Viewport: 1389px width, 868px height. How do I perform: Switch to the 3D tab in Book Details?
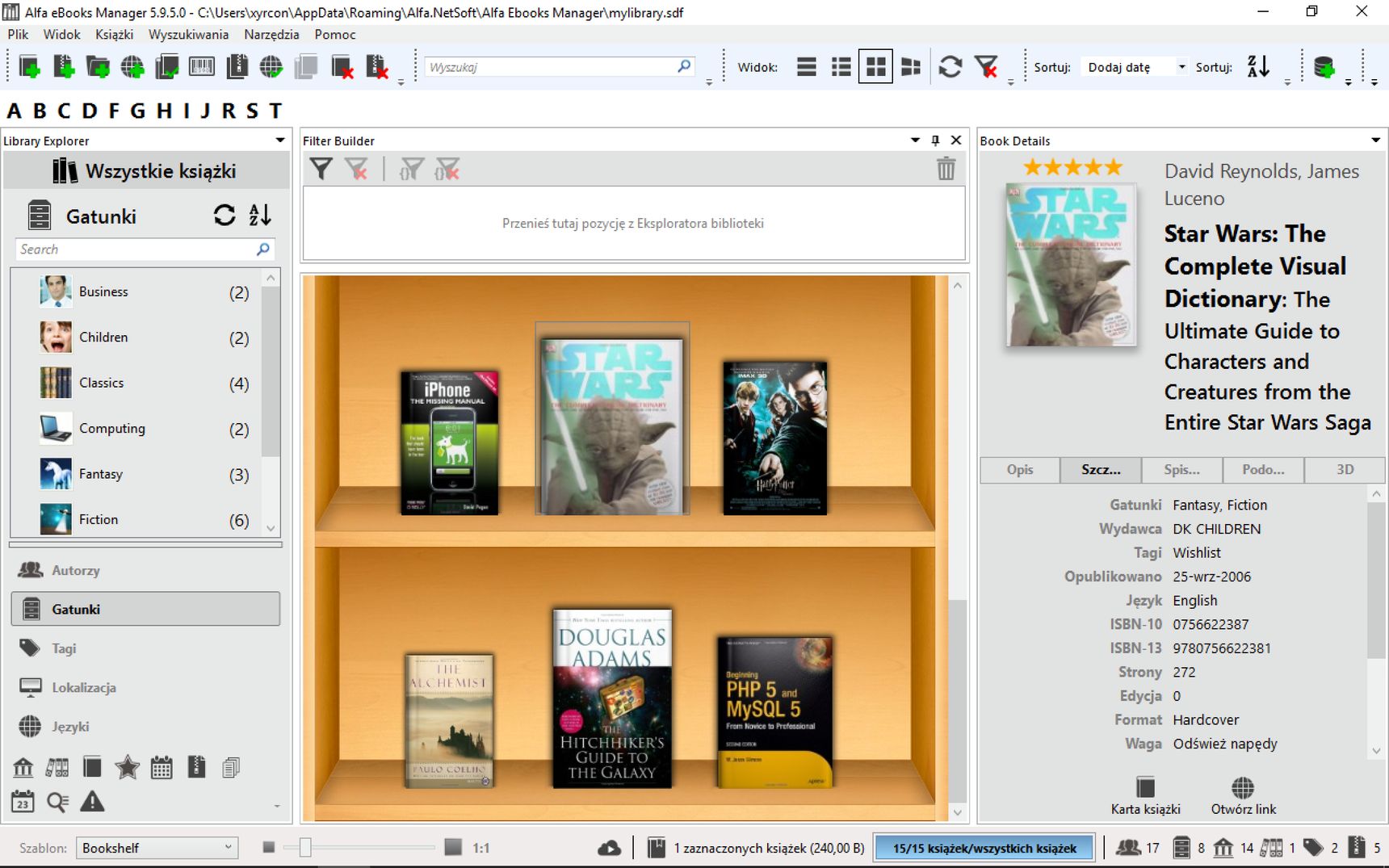click(x=1345, y=469)
